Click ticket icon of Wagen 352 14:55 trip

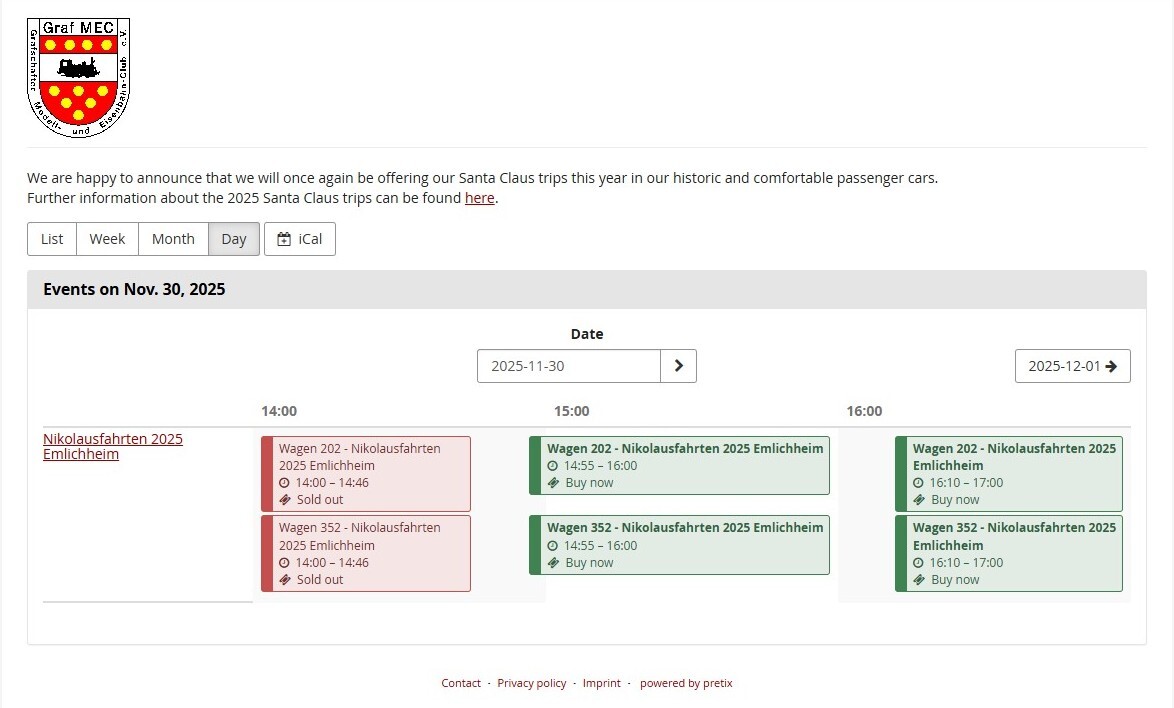[554, 563]
